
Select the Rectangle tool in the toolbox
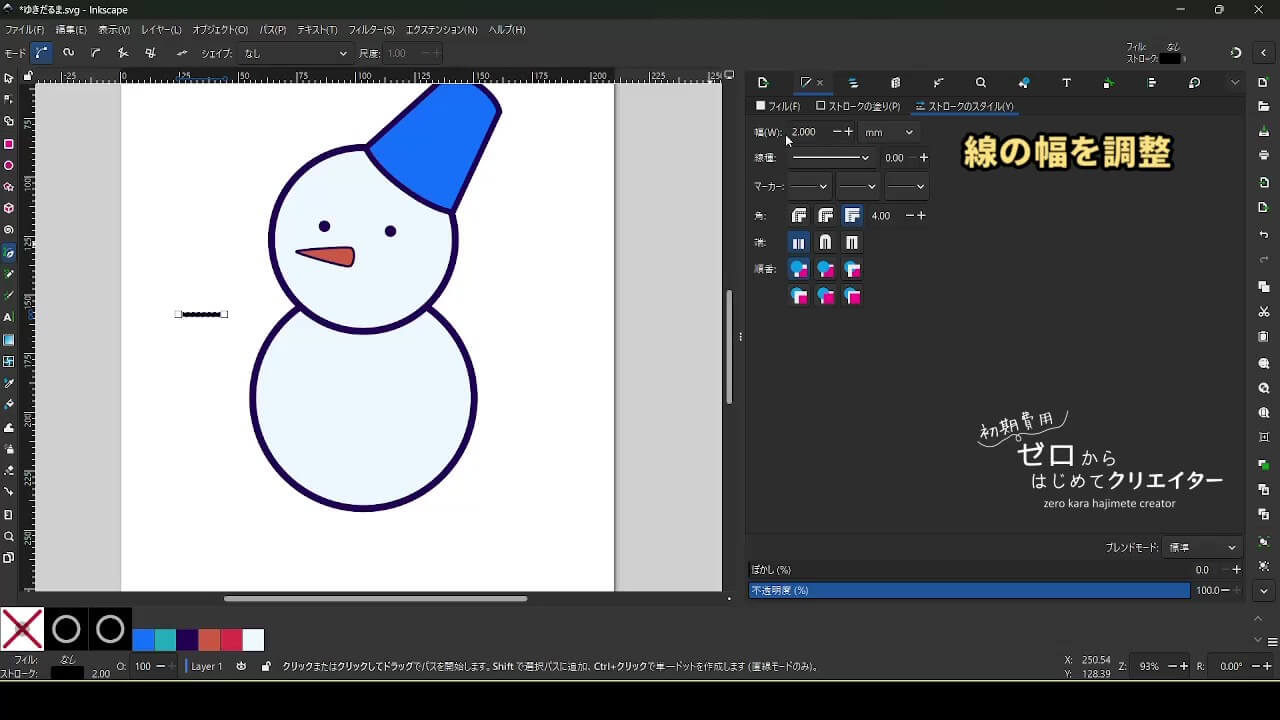click(x=9, y=144)
